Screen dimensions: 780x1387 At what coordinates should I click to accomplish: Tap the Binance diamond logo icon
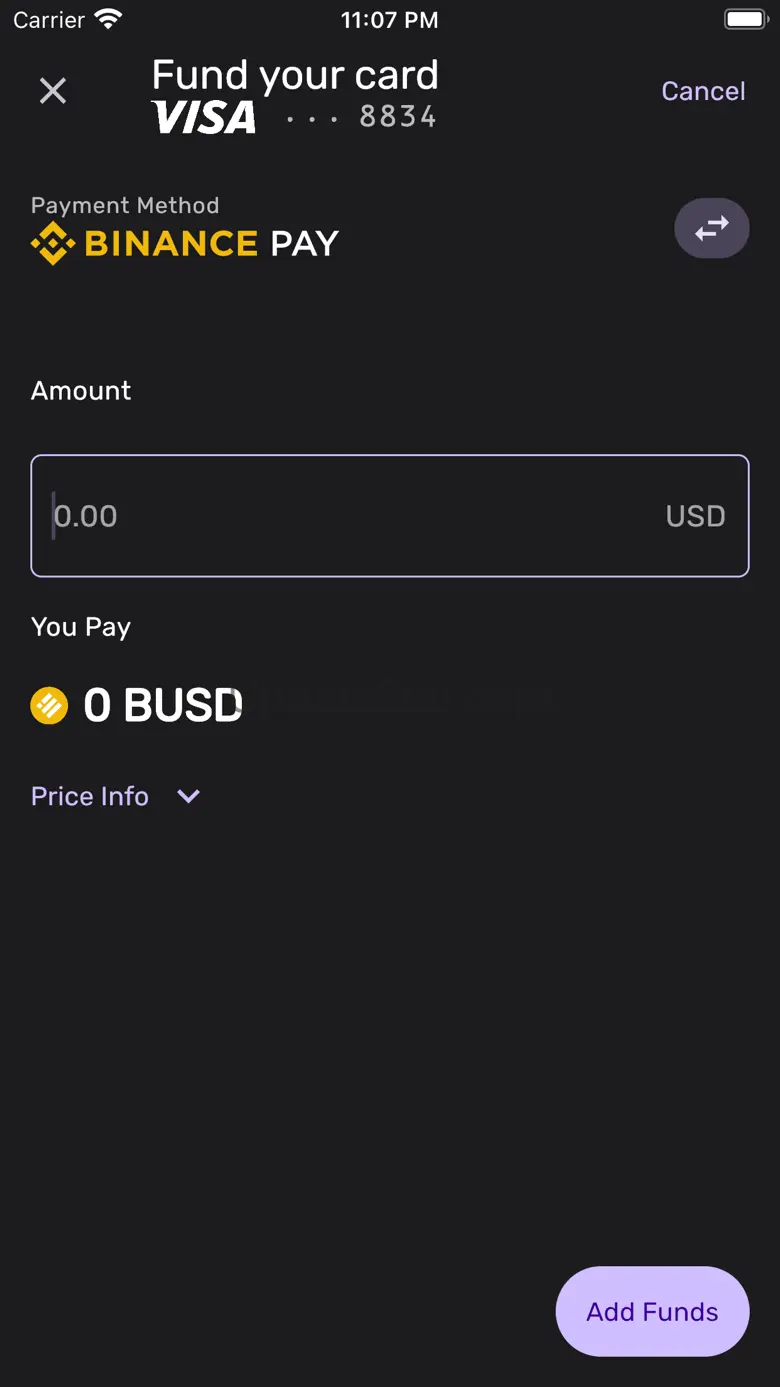(52, 243)
